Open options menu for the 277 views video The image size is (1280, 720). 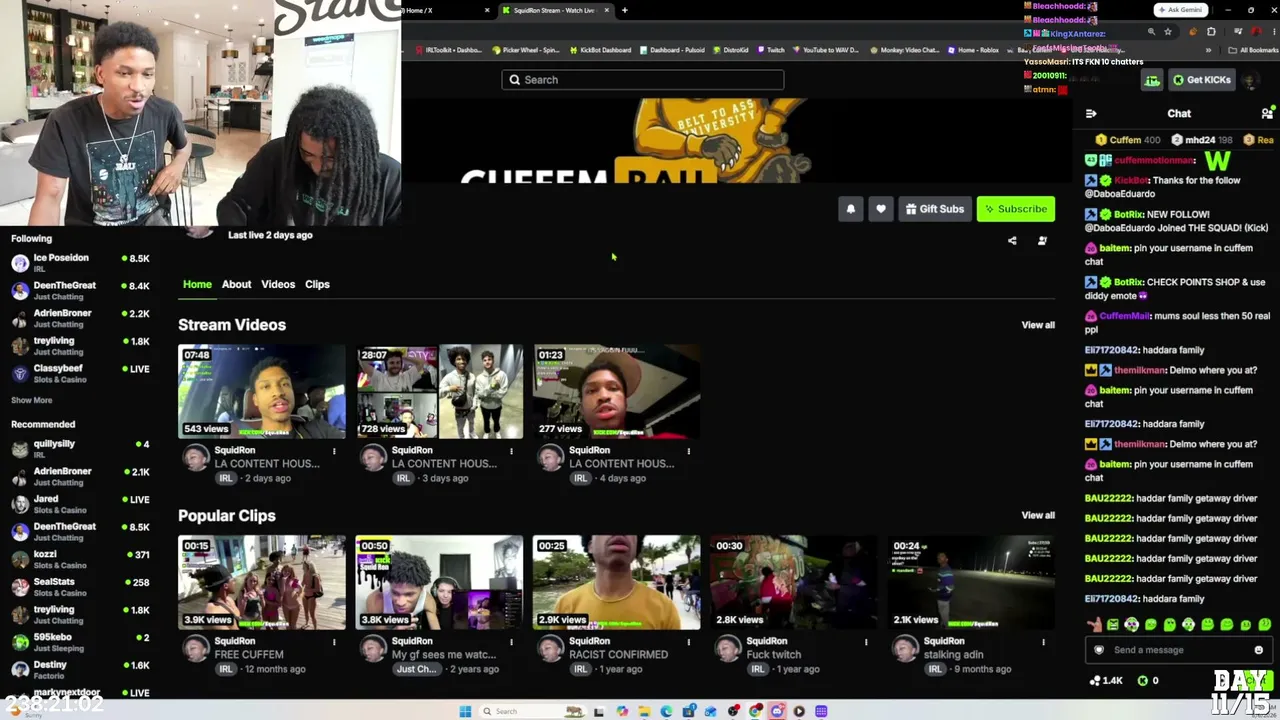click(x=688, y=451)
